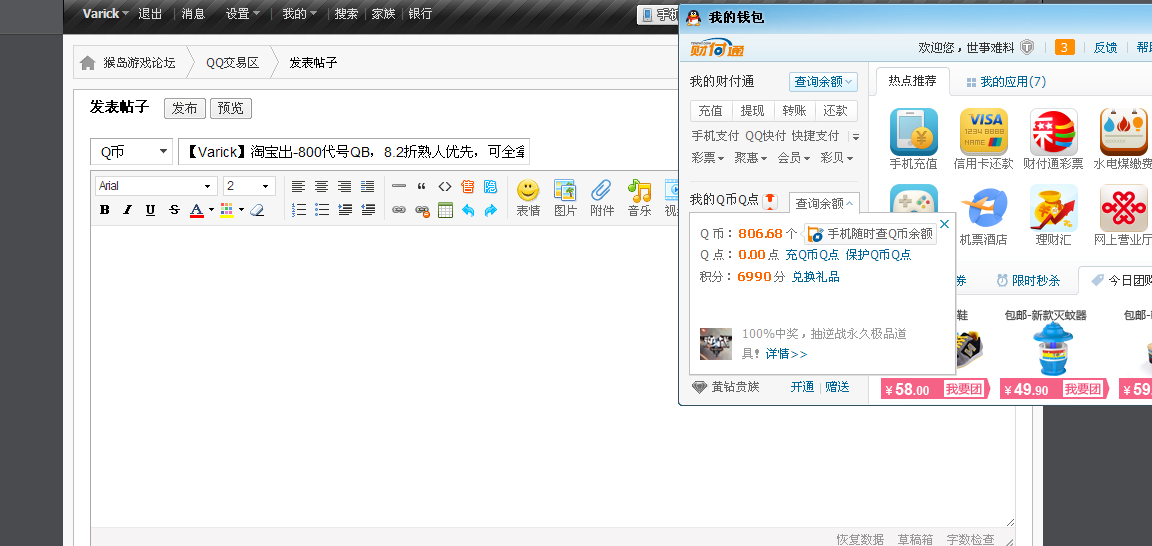Switch to 我的应用(7) tab
1152x546 pixels.
(1006, 82)
